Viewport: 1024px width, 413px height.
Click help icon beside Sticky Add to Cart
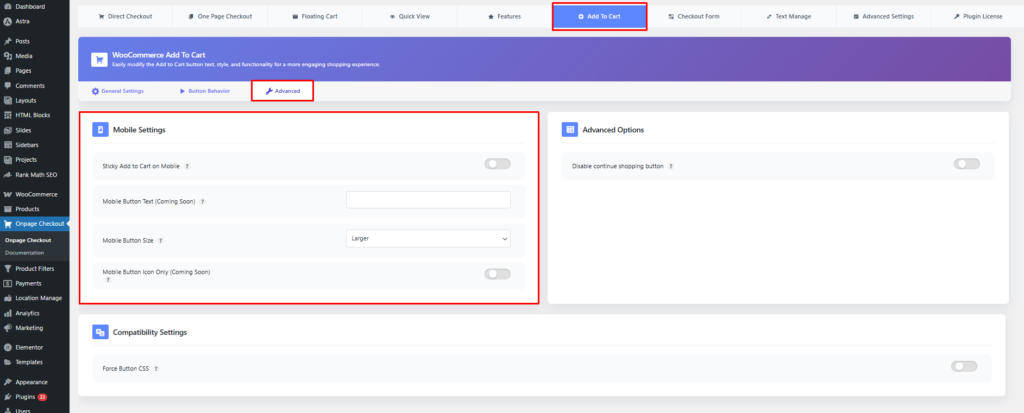pos(187,166)
